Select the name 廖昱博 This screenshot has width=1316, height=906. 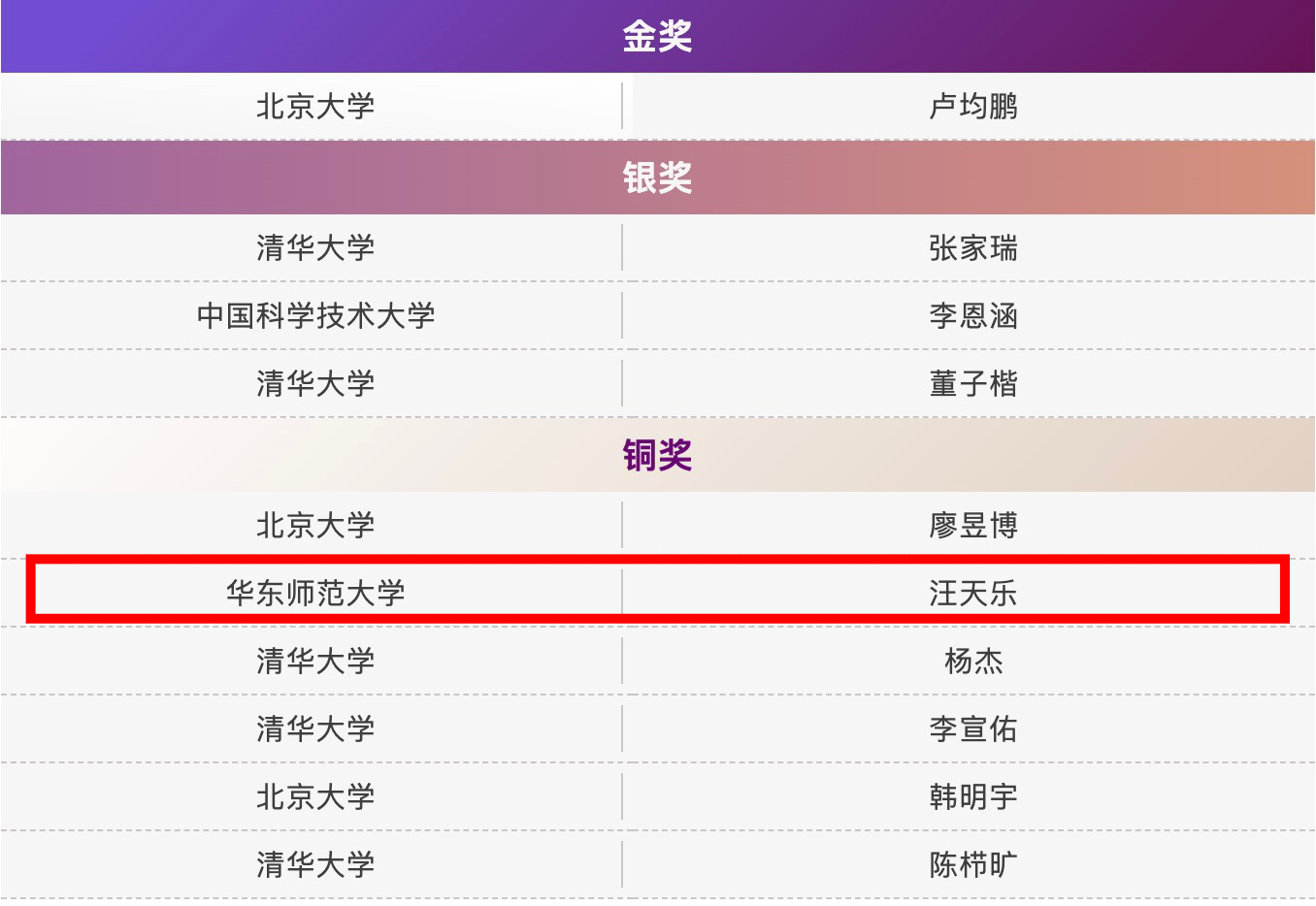[972, 526]
